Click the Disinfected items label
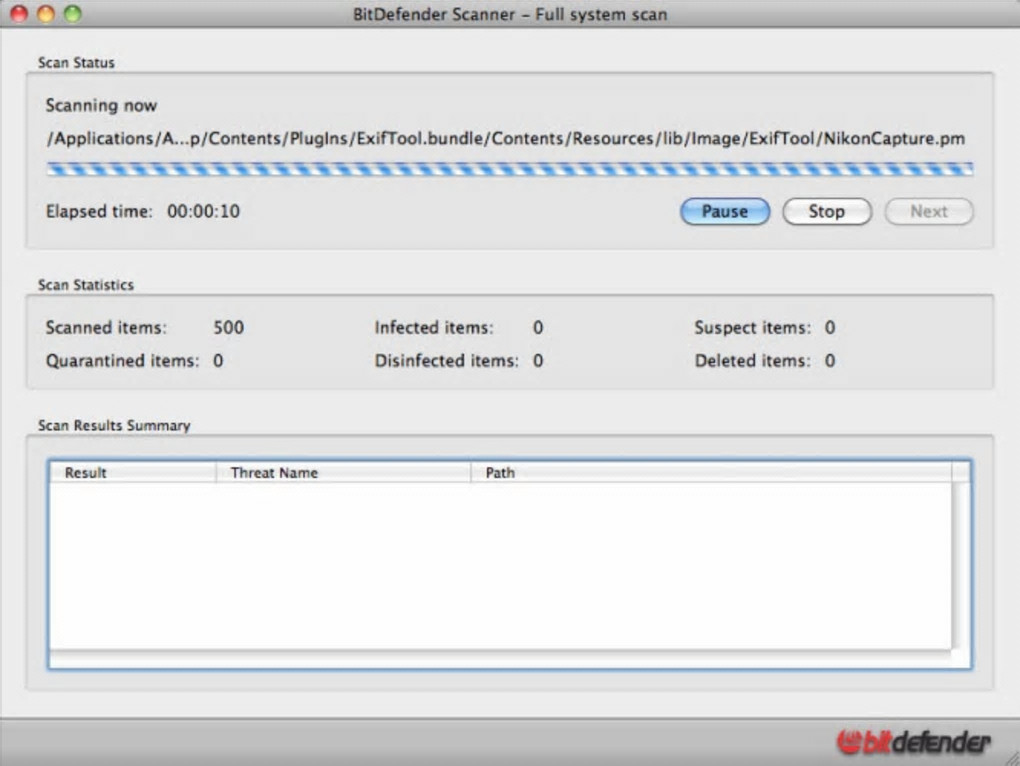Image resolution: width=1020 pixels, height=766 pixels. 446,360
